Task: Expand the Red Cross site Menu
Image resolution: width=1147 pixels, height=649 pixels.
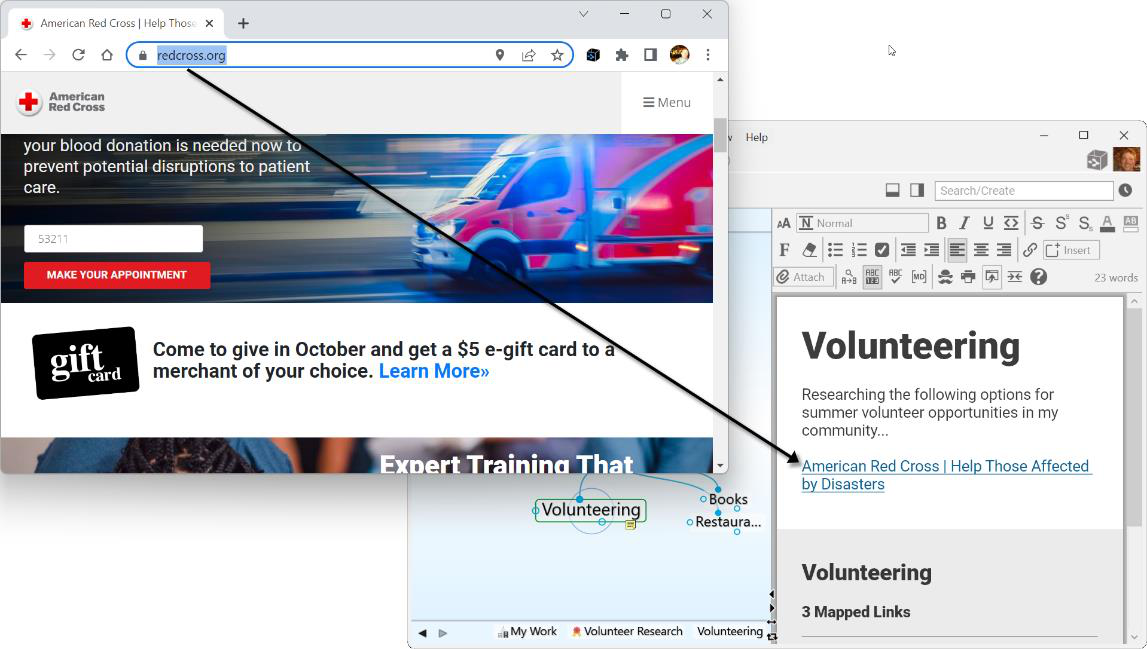Action: [x=666, y=102]
